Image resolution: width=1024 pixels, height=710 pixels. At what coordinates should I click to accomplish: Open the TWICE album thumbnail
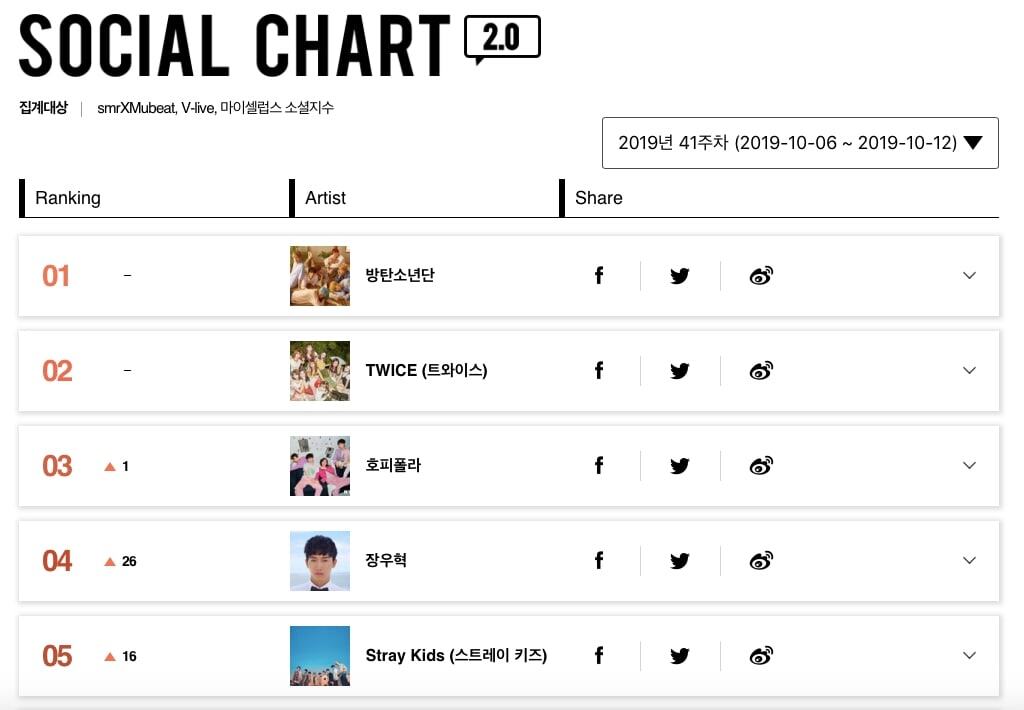(320, 371)
